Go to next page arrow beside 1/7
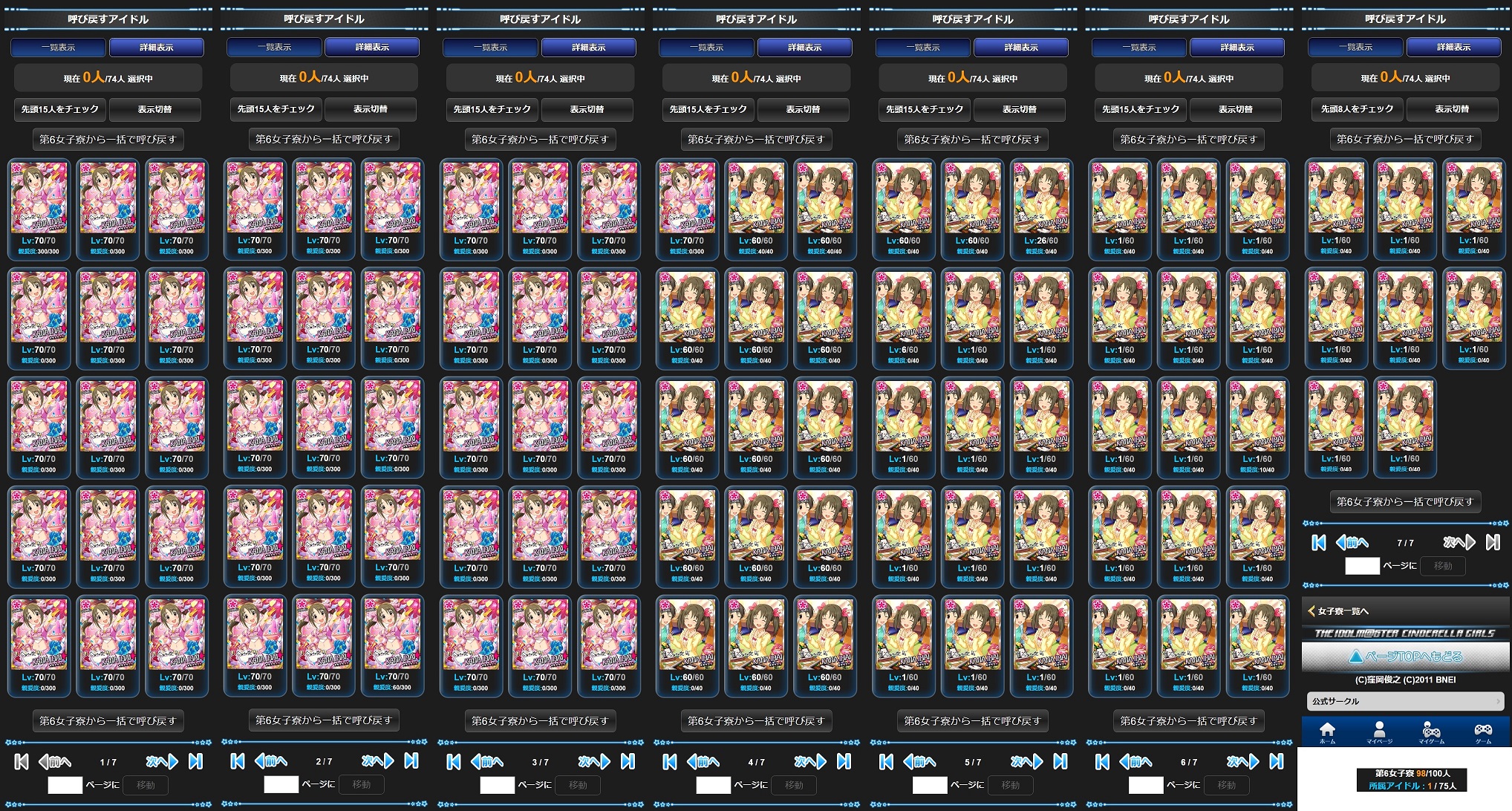1512x811 pixels. [163, 761]
